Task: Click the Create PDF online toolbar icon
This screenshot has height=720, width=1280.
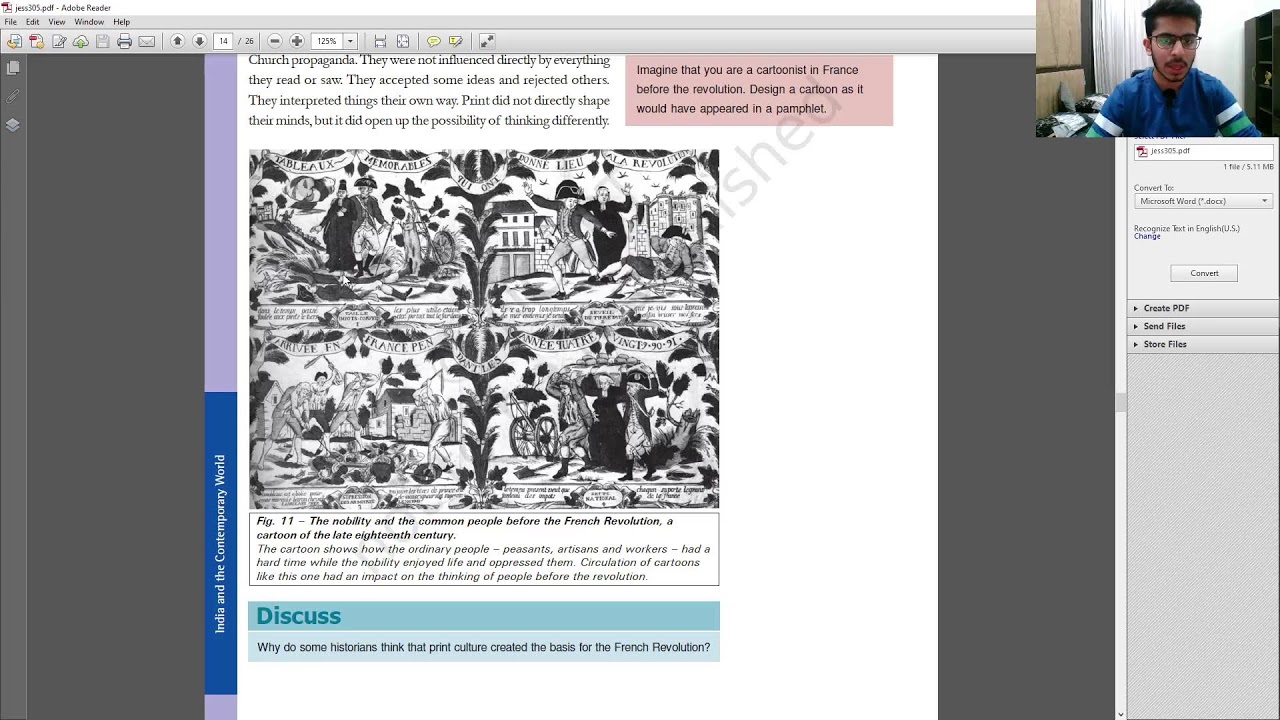Action: tap(36, 41)
